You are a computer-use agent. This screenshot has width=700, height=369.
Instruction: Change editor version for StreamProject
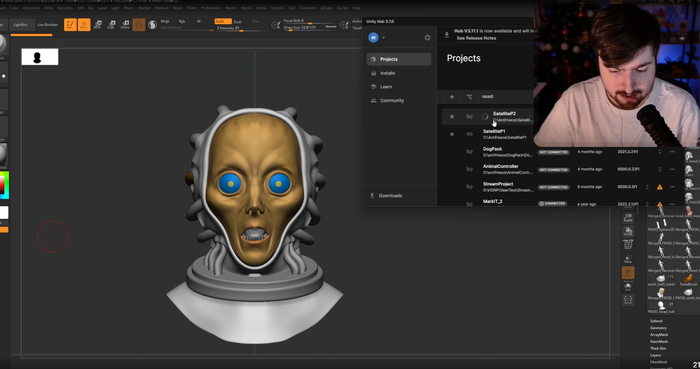click(x=647, y=187)
